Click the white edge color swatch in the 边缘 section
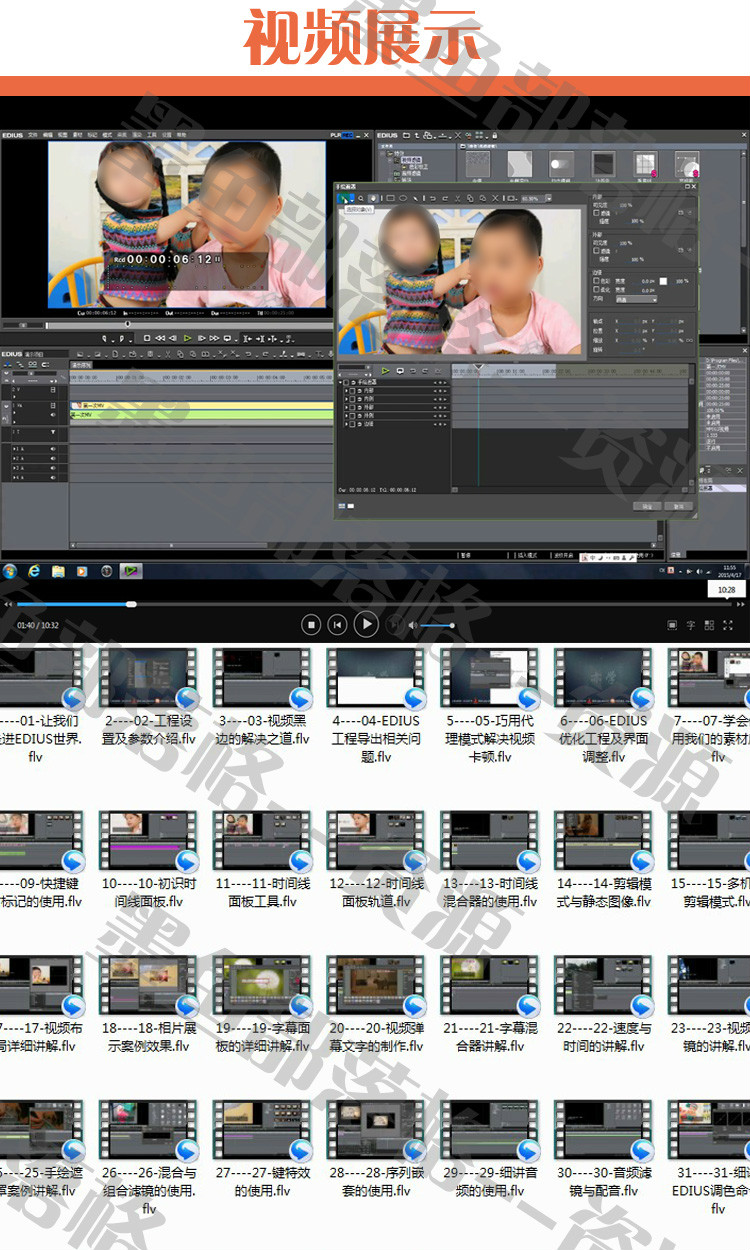 (663, 281)
